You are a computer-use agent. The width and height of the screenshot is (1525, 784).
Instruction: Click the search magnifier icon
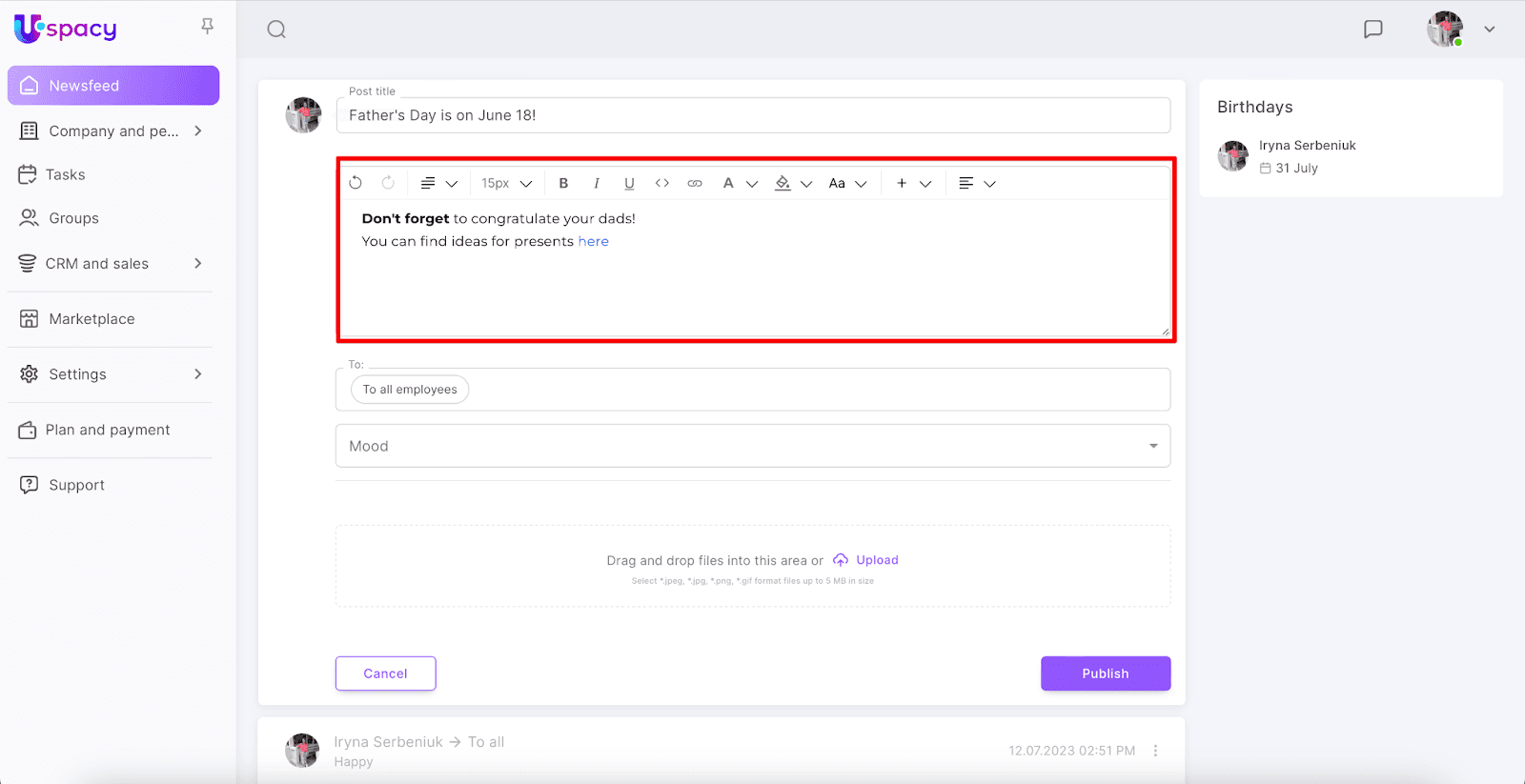276,30
